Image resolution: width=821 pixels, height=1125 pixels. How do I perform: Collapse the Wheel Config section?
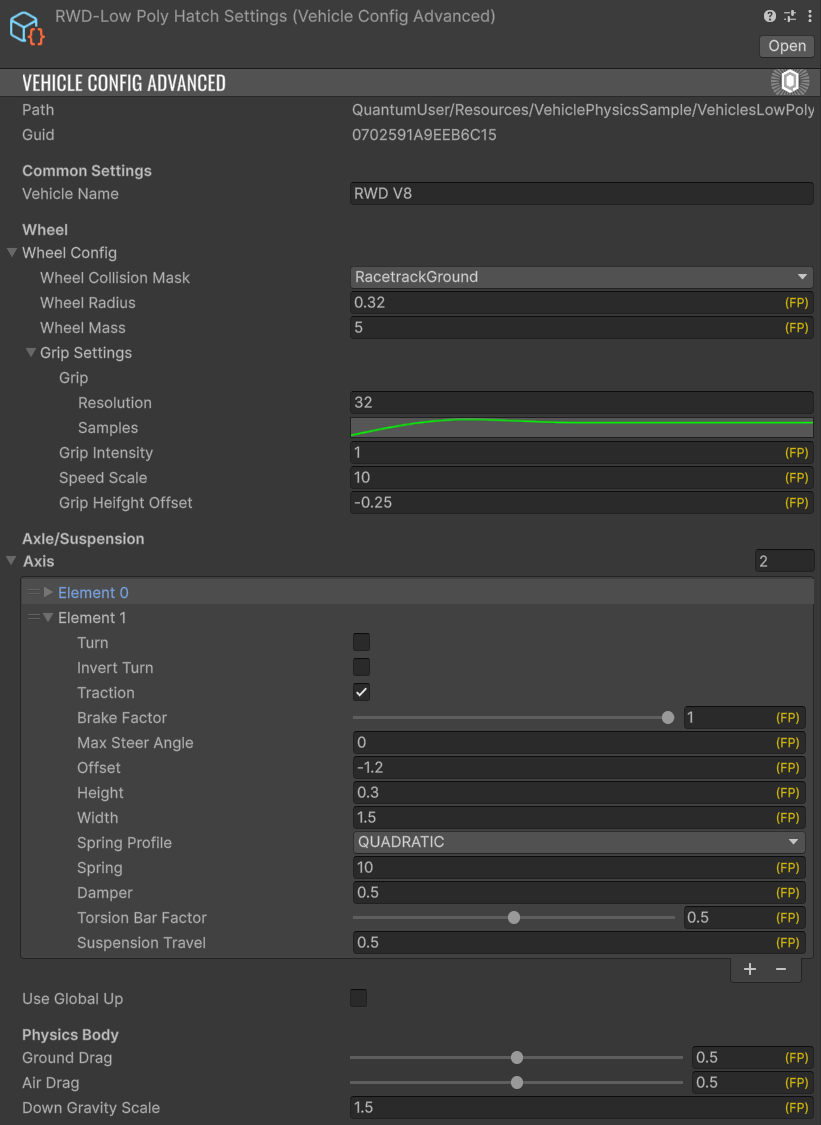point(12,253)
